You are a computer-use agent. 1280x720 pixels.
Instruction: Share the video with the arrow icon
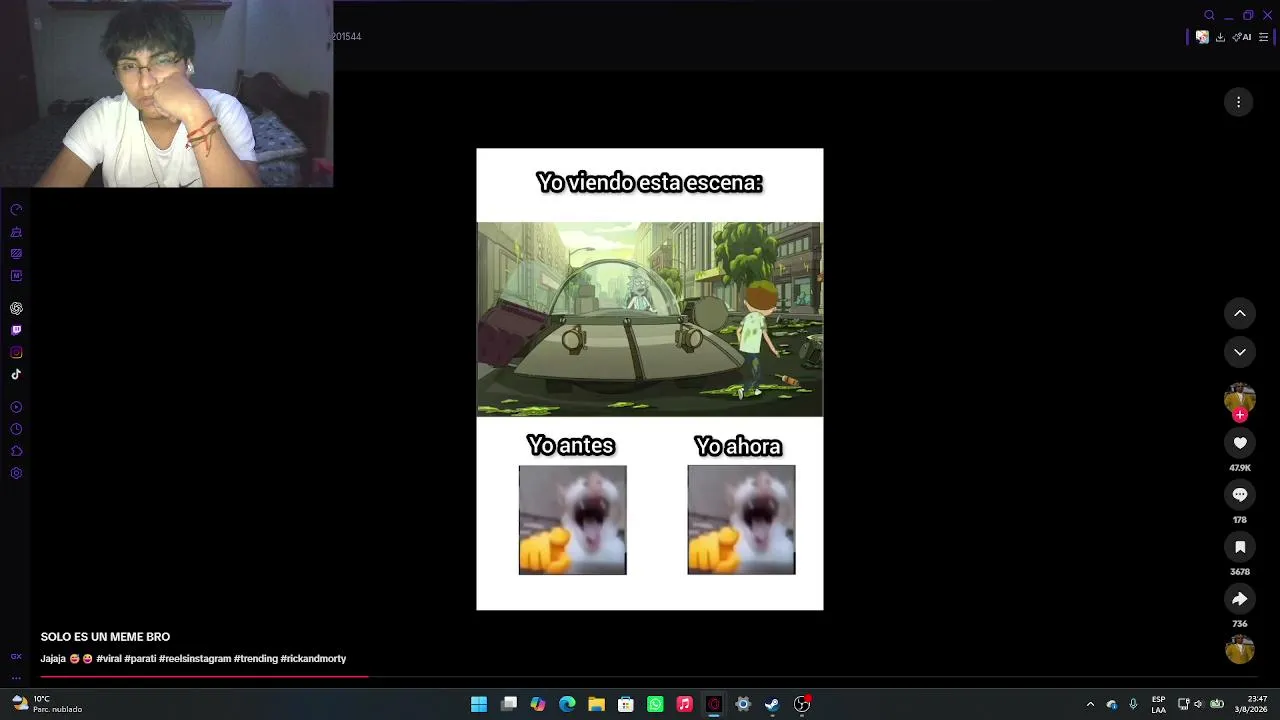pyautogui.click(x=1240, y=599)
